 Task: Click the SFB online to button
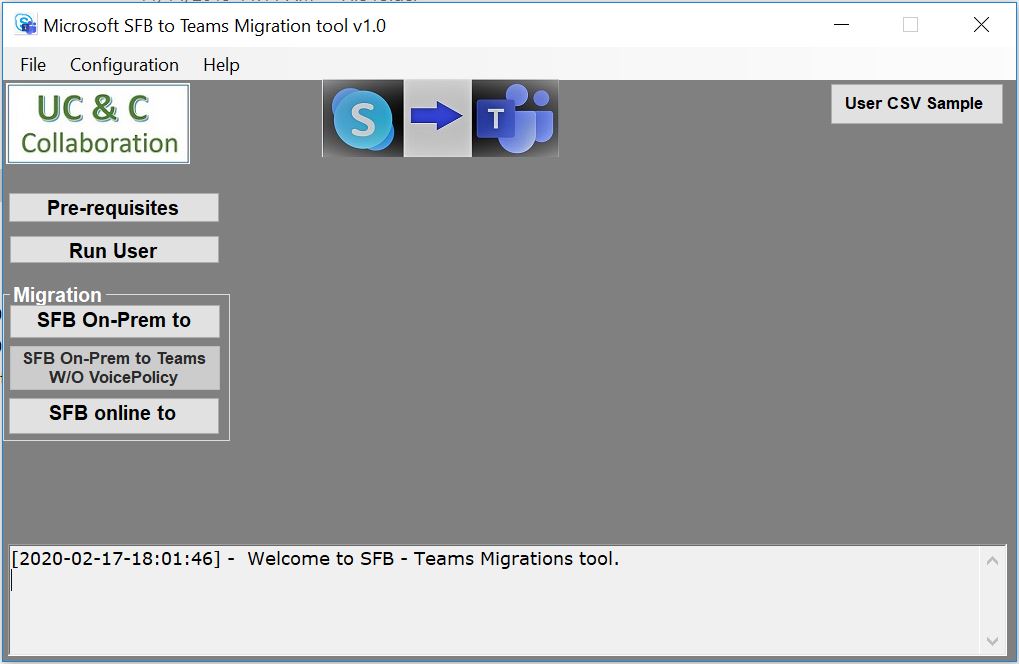click(114, 415)
